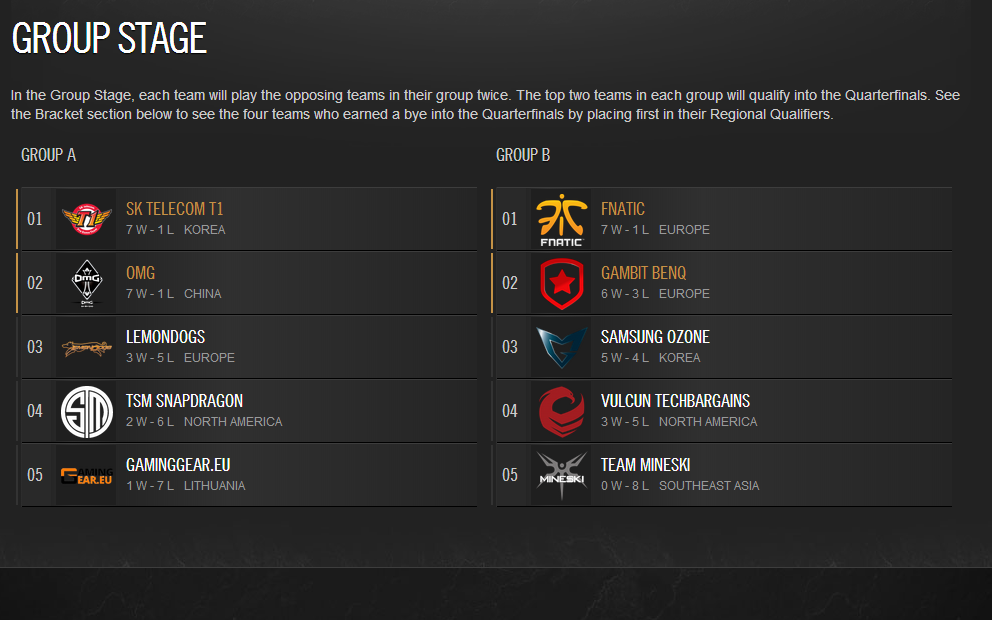992x620 pixels.
Task: Select the Lemondogs logo icon
Action: pos(86,347)
